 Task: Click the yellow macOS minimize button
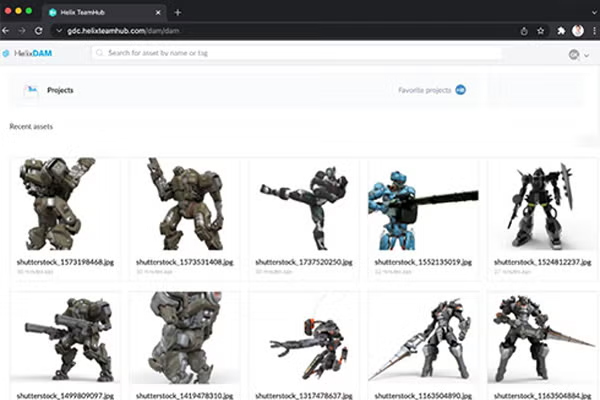point(18,11)
